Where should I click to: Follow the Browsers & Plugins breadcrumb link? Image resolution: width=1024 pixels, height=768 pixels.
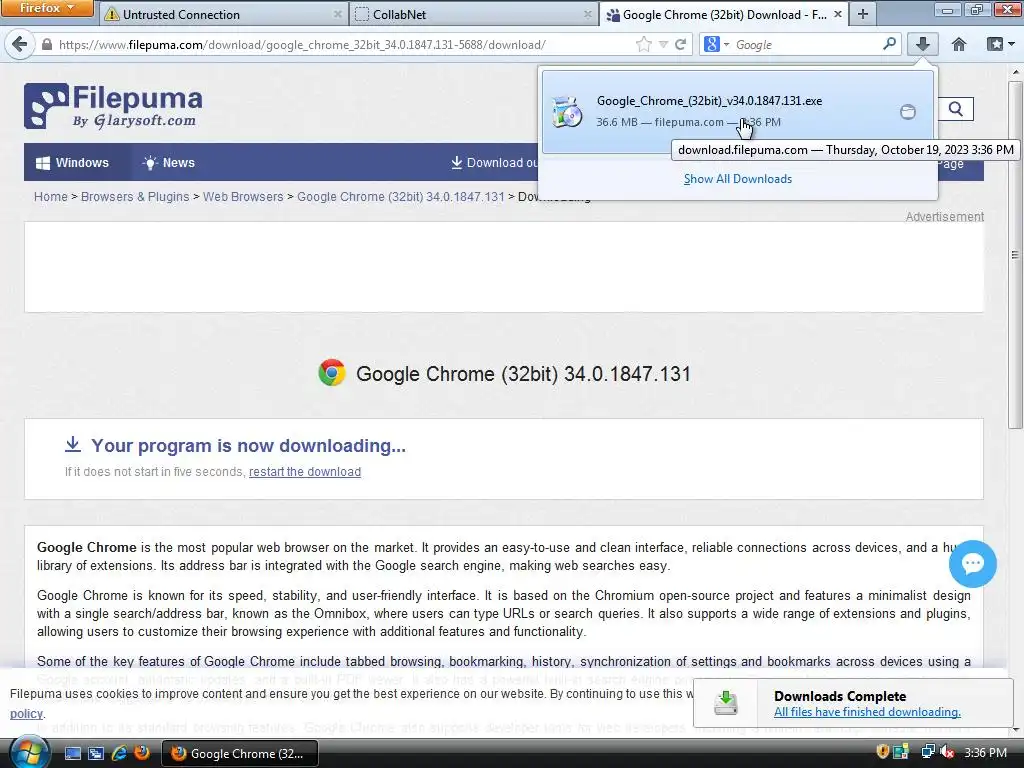[x=135, y=197]
